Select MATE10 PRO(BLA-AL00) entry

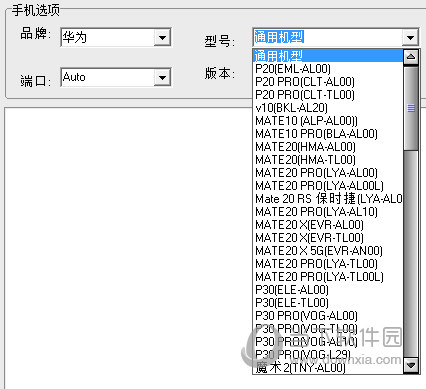[x=328, y=134]
